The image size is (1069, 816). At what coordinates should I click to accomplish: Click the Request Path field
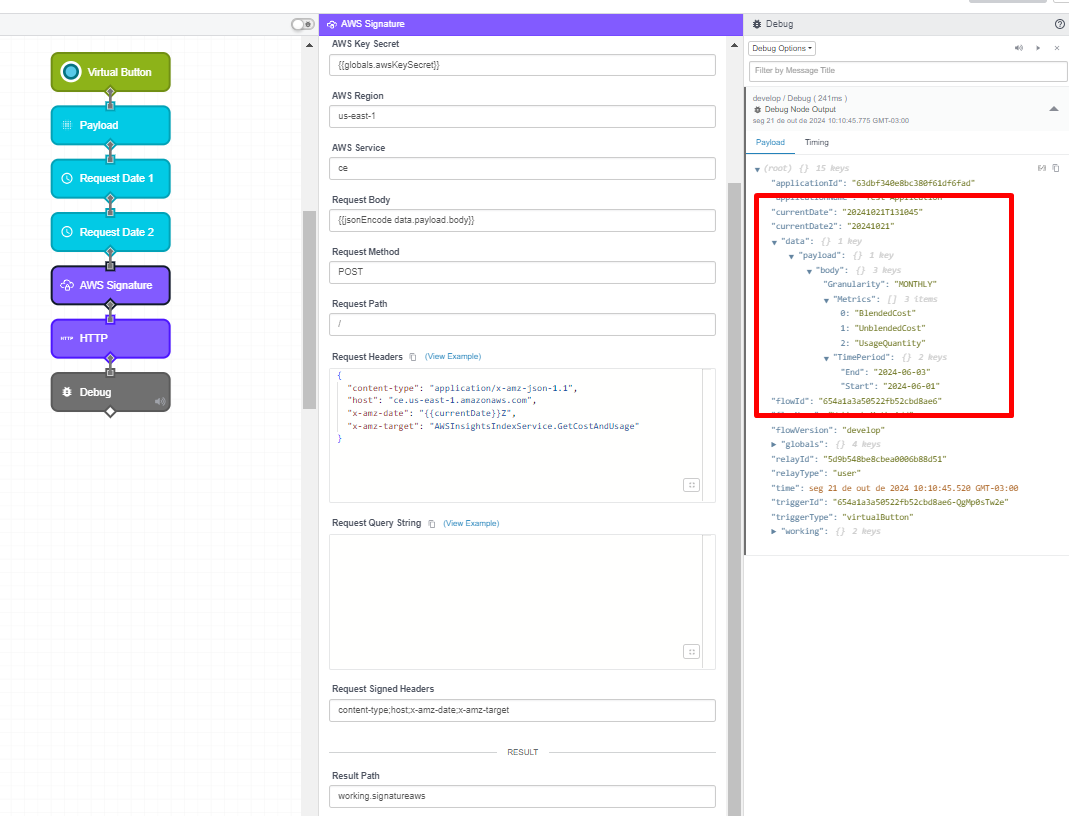[x=522, y=324]
